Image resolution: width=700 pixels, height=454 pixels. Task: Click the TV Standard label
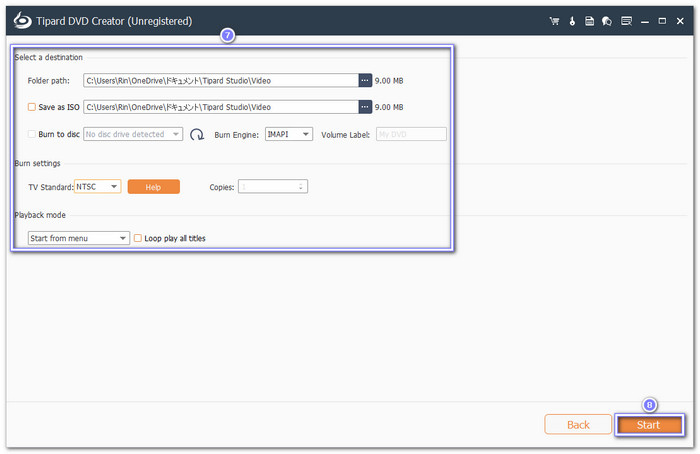50,187
